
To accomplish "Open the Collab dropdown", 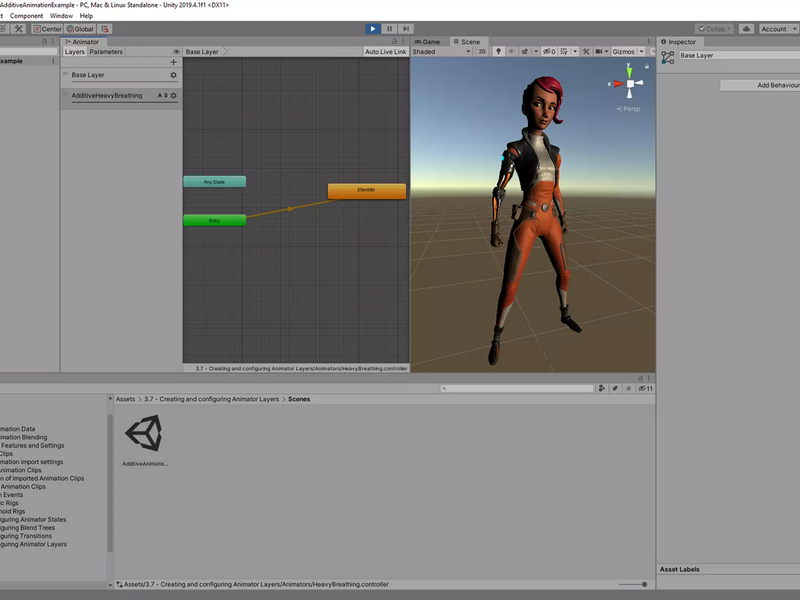I will [714, 29].
